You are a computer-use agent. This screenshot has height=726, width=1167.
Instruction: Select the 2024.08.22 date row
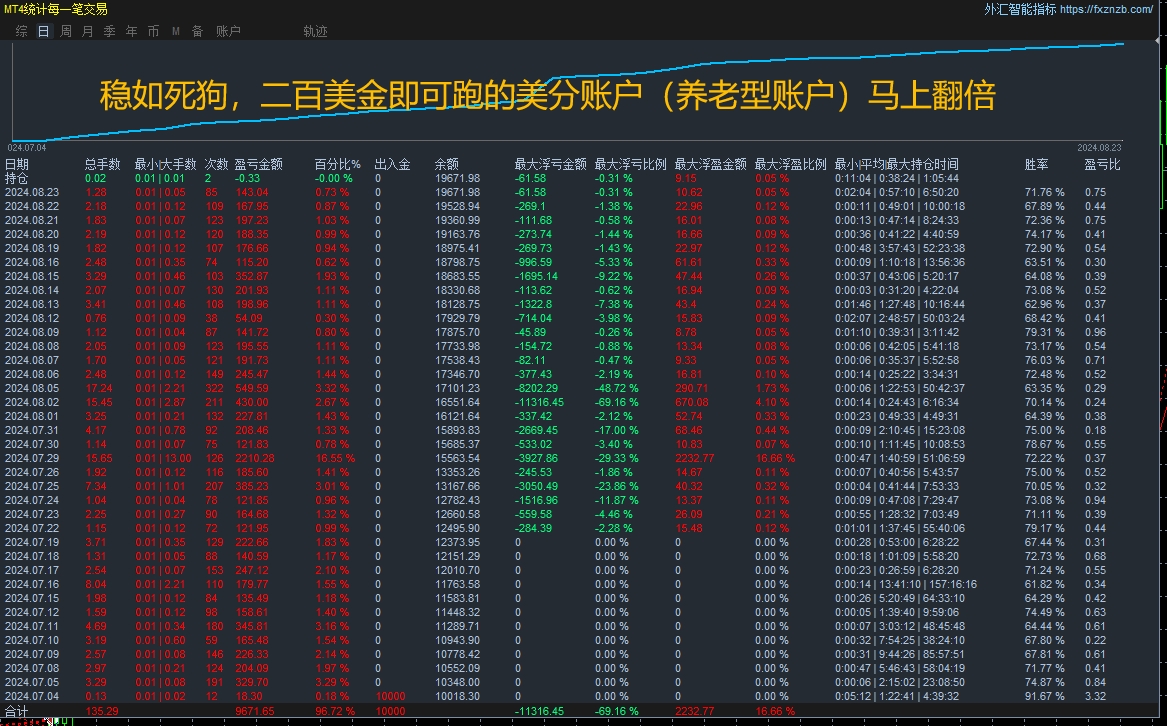(32, 206)
